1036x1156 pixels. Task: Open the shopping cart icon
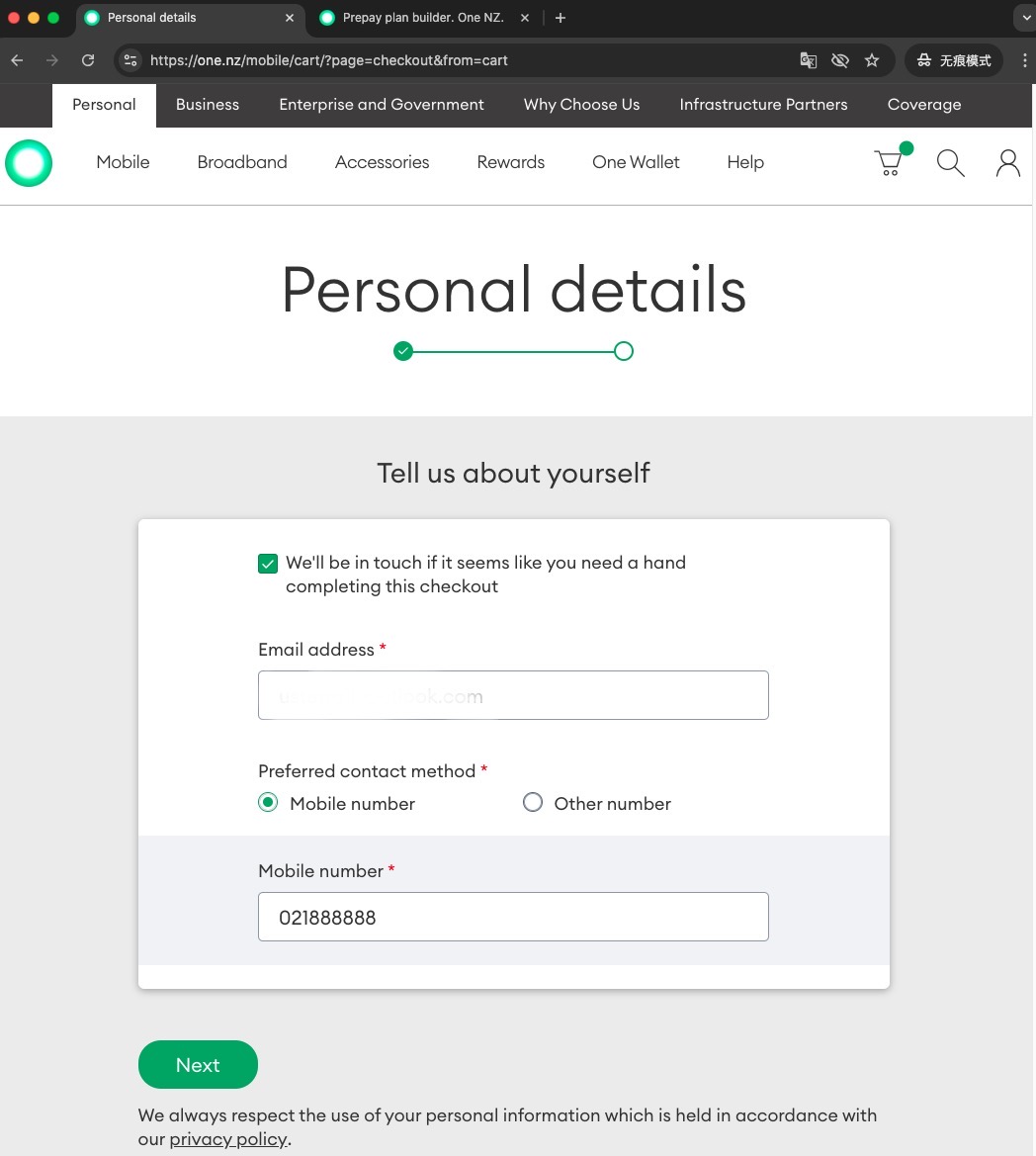coord(891,161)
